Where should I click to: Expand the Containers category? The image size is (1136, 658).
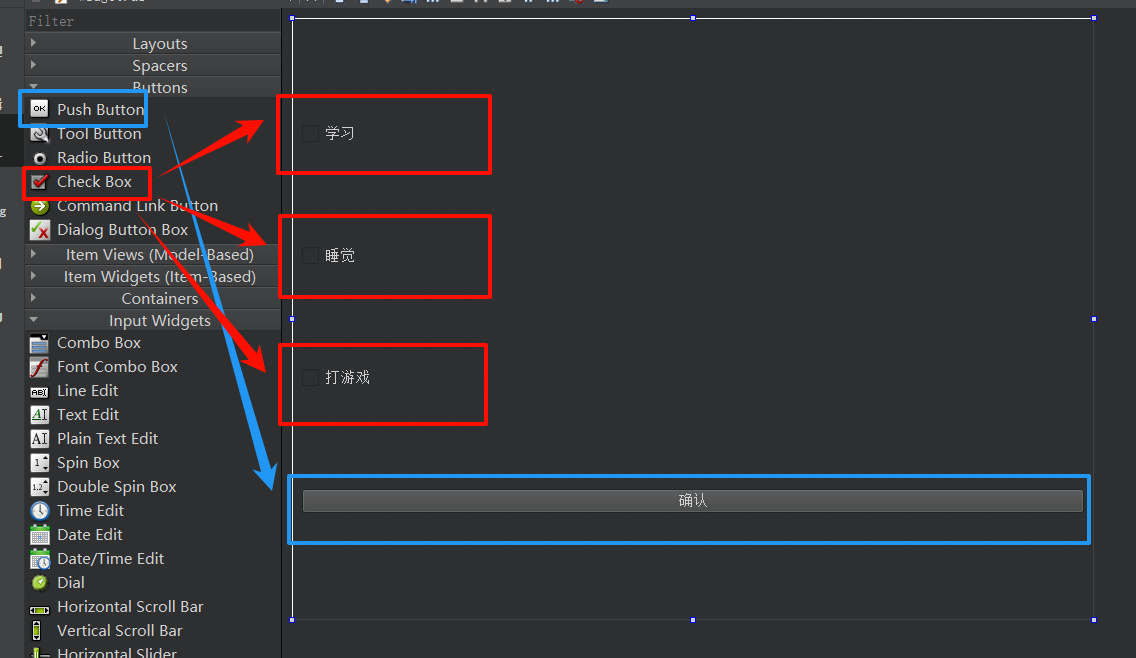pos(33,298)
